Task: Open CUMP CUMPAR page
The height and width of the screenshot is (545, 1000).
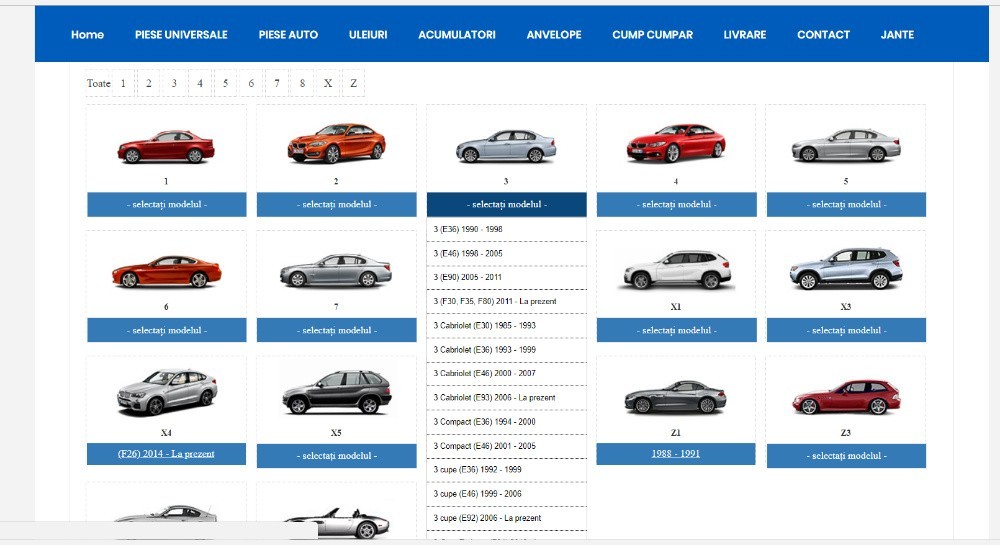Action: click(652, 34)
